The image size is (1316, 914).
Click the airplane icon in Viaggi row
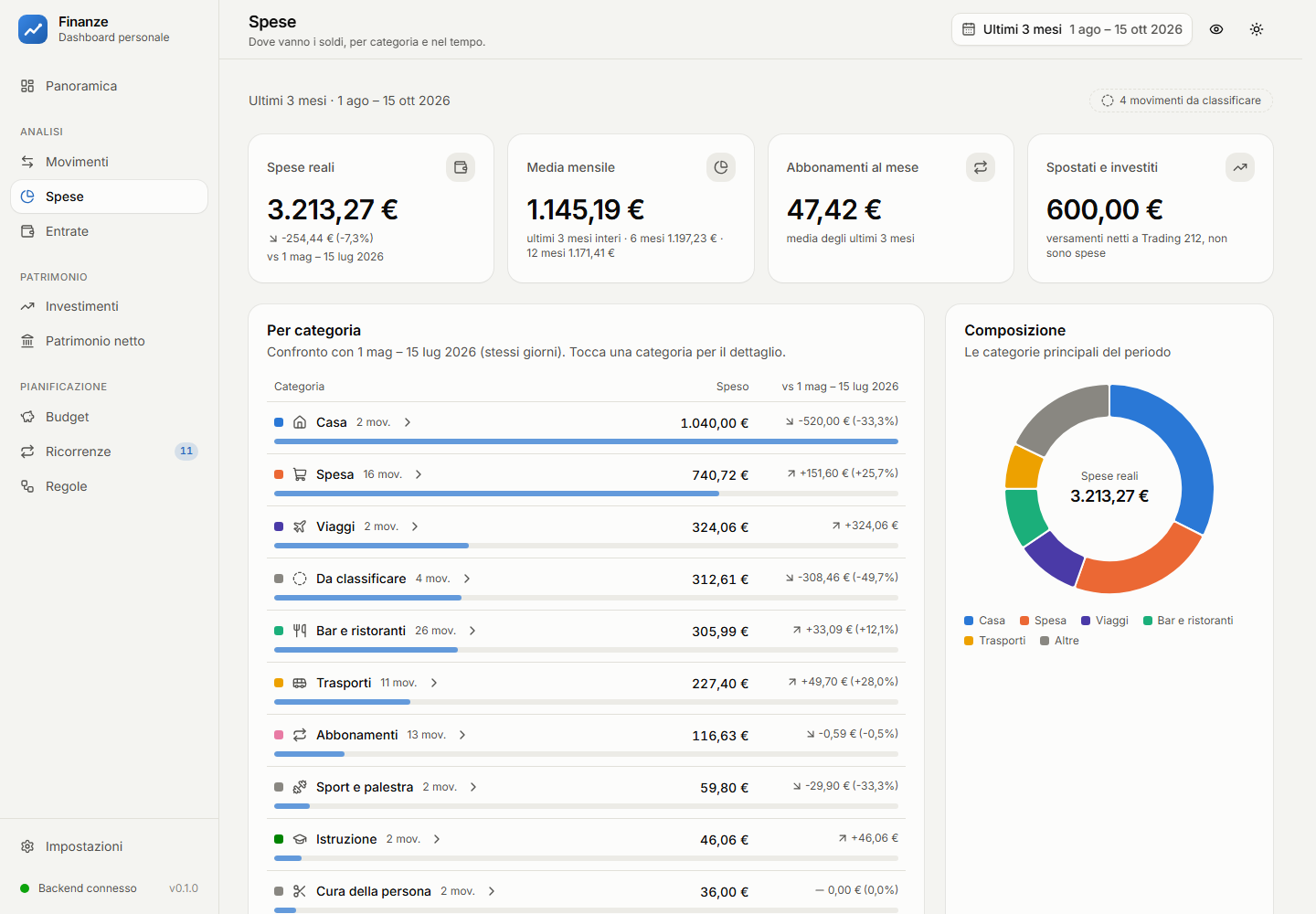300,526
